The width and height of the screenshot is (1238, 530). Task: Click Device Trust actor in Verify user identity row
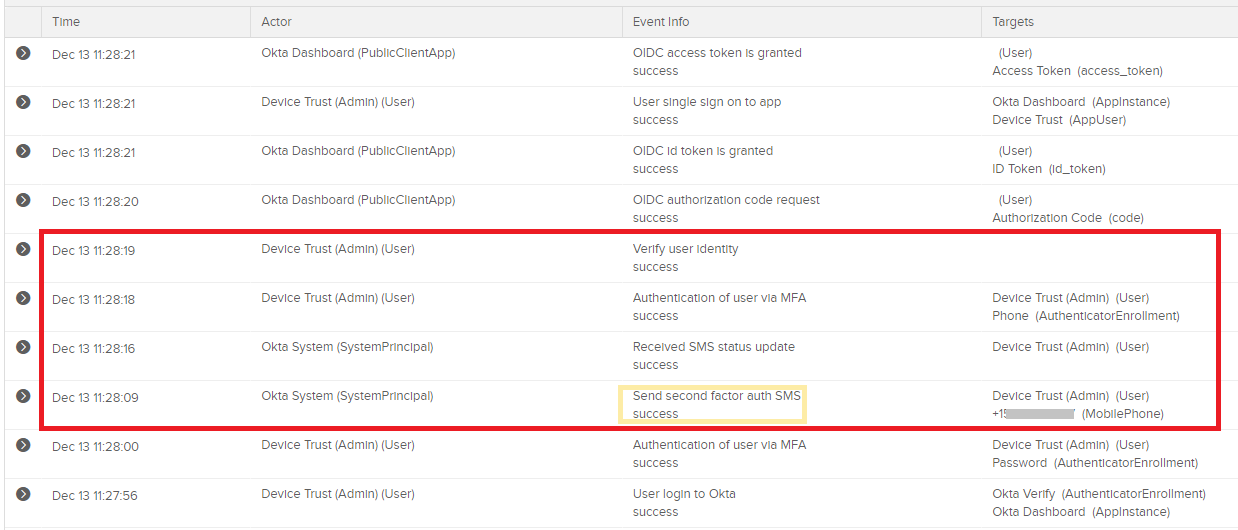(338, 249)
